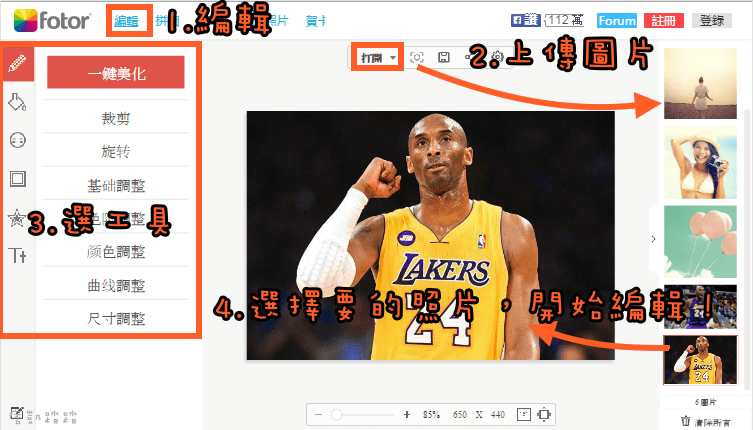753x430 pixels.
Task: Click the zoom in plus button
Action: pos(407,414)
